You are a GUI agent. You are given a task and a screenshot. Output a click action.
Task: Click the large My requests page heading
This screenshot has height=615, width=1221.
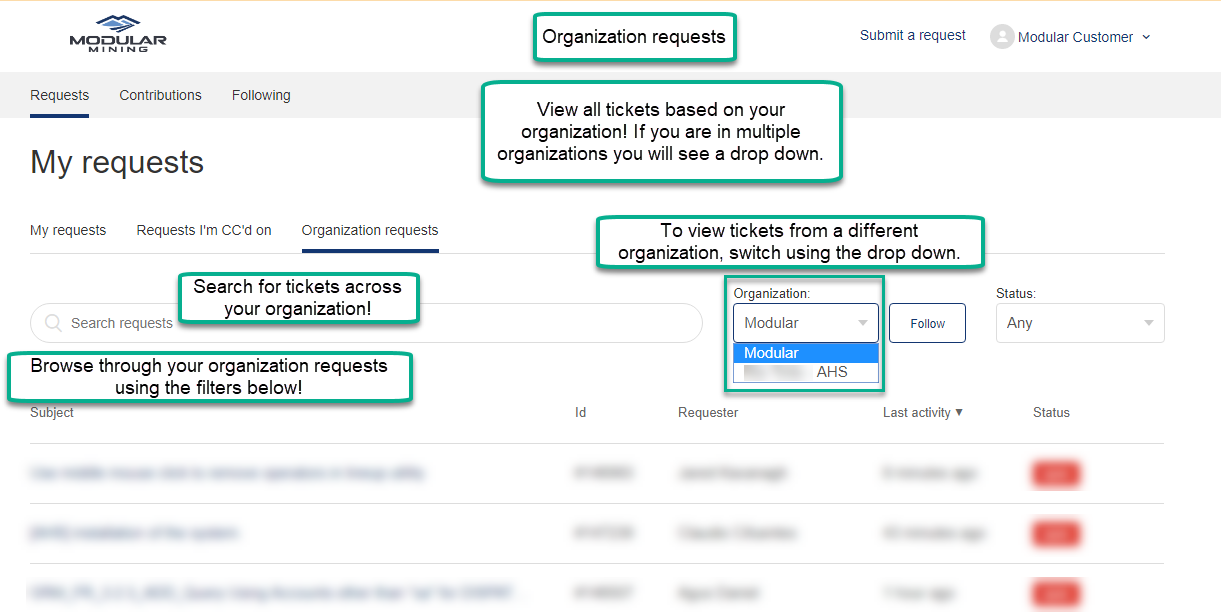click(117, 162)
